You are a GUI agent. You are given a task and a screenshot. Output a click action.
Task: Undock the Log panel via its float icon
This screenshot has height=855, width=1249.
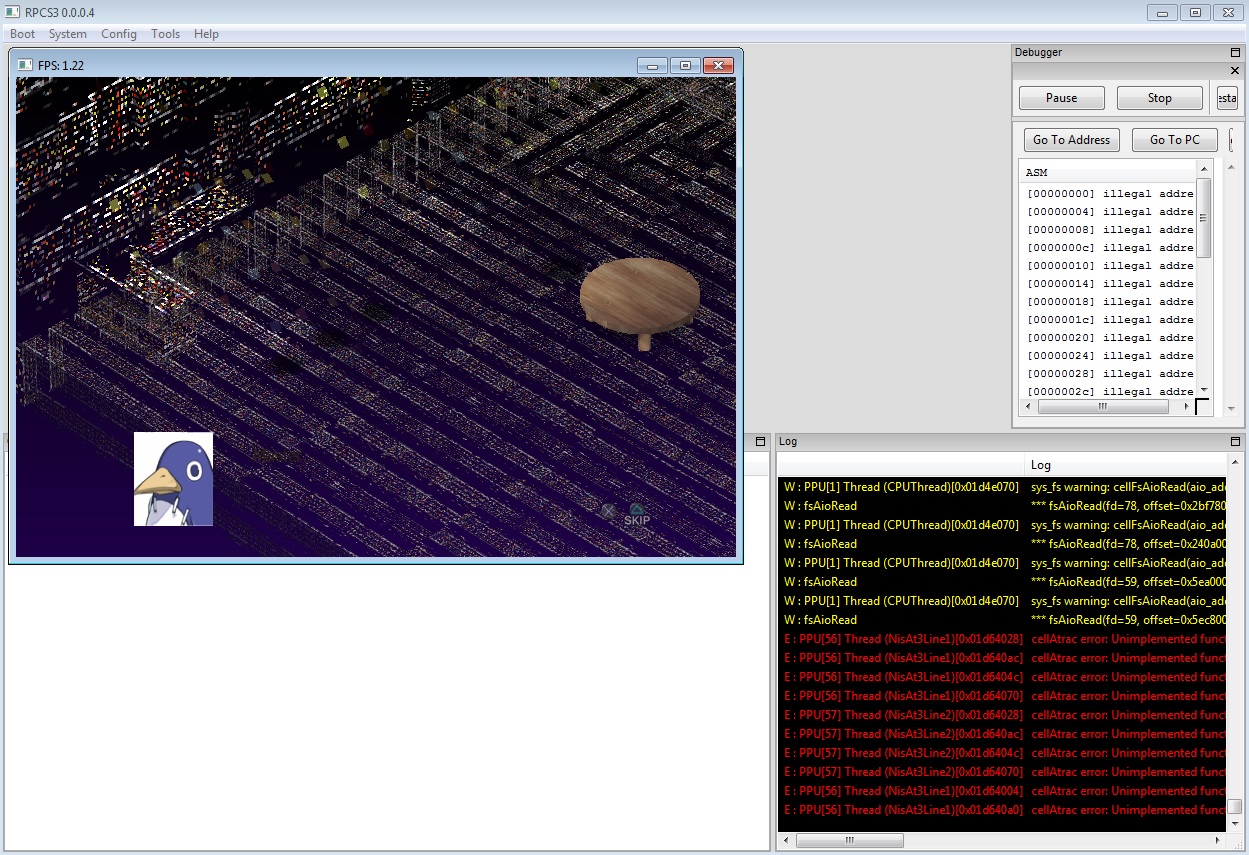pyautogui.click(x=1235, y=441)
